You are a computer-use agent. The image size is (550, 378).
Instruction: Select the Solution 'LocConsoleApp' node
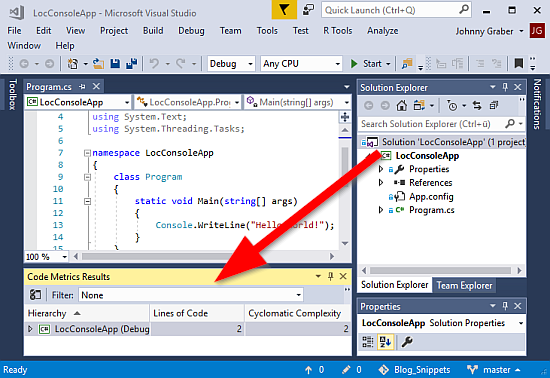pos(443,142)
